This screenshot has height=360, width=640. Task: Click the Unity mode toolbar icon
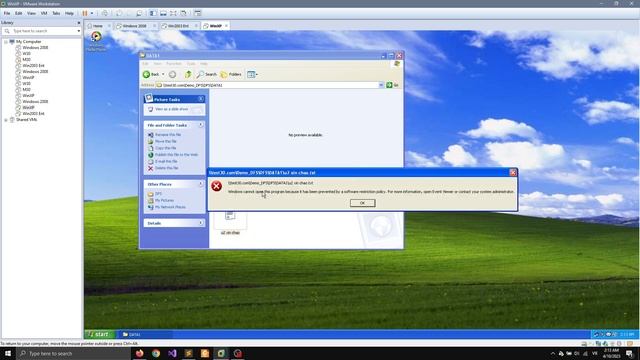[x=184, y=13]
